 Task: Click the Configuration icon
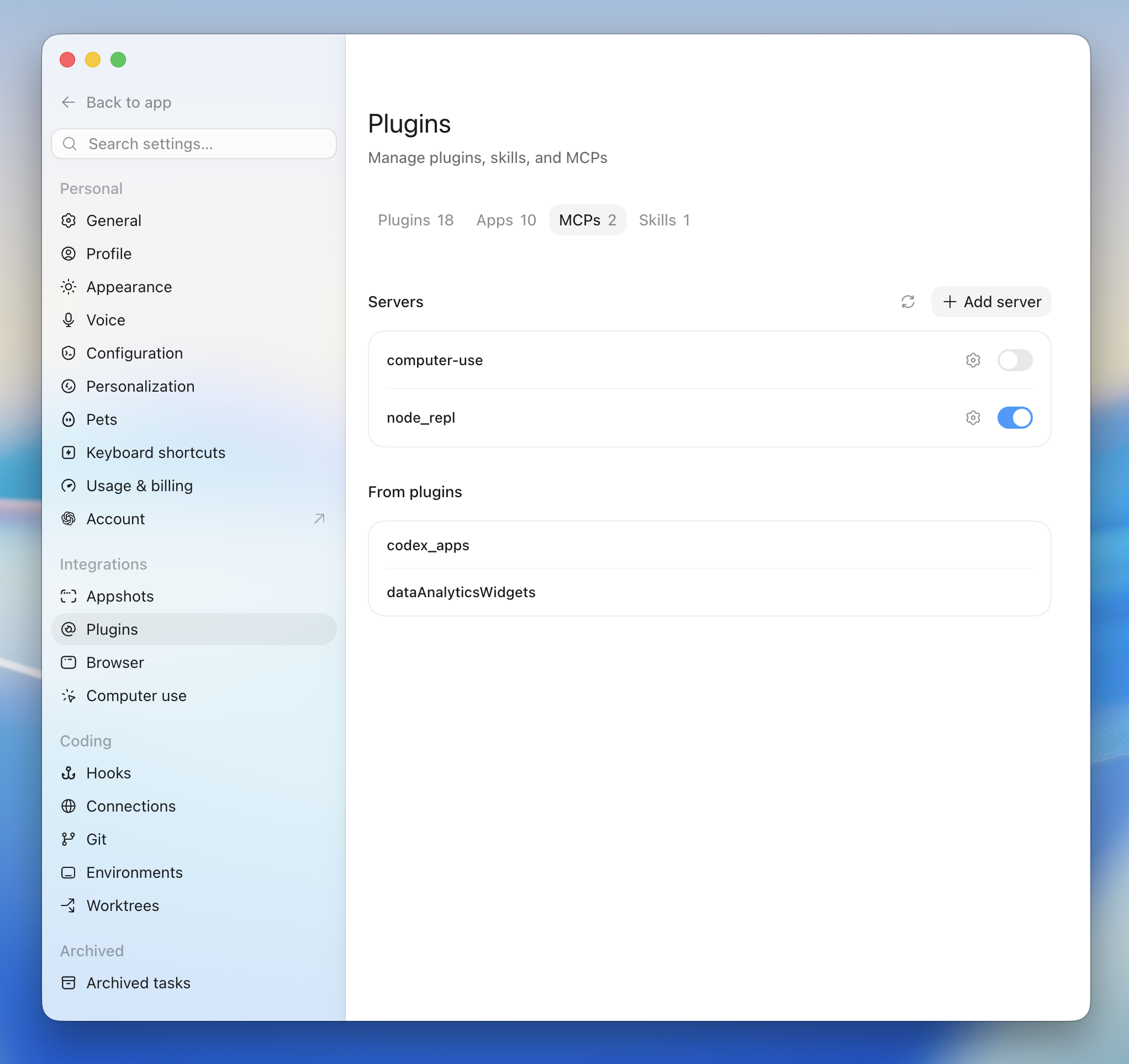(x=68, y=354)
